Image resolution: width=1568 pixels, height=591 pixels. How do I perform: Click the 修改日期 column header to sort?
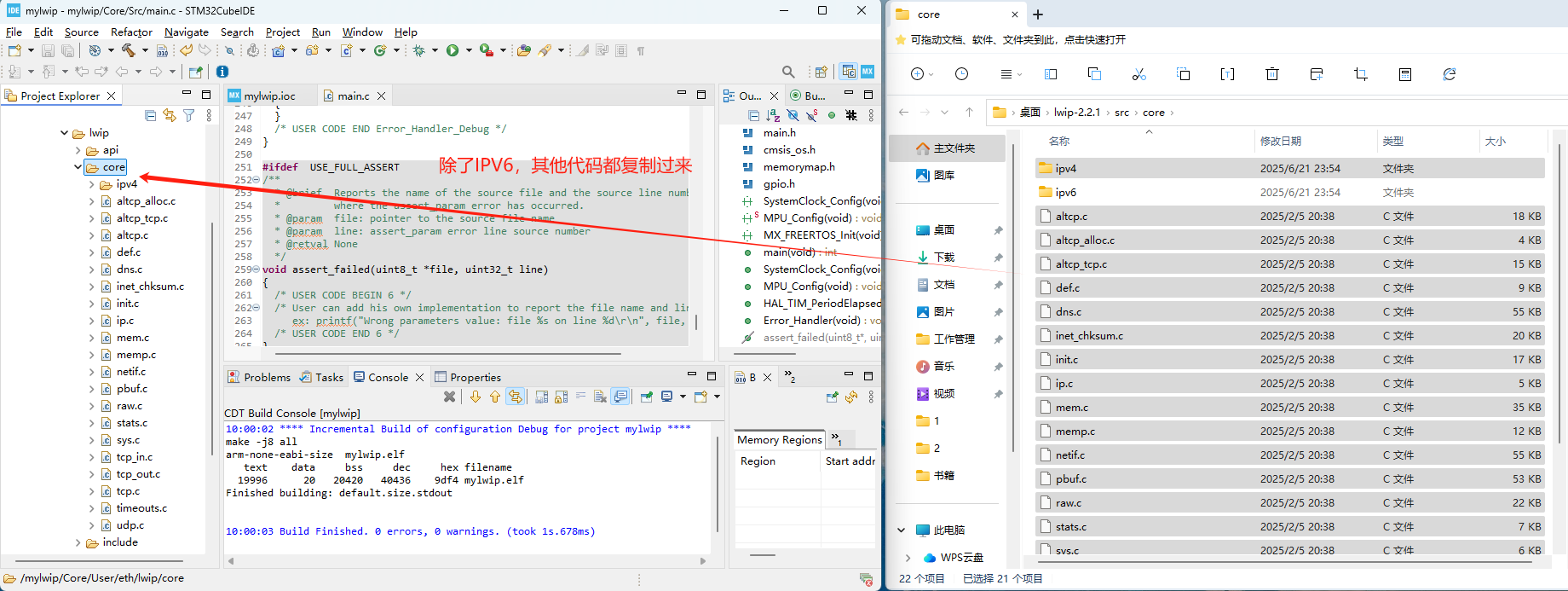pos(1280,142)
